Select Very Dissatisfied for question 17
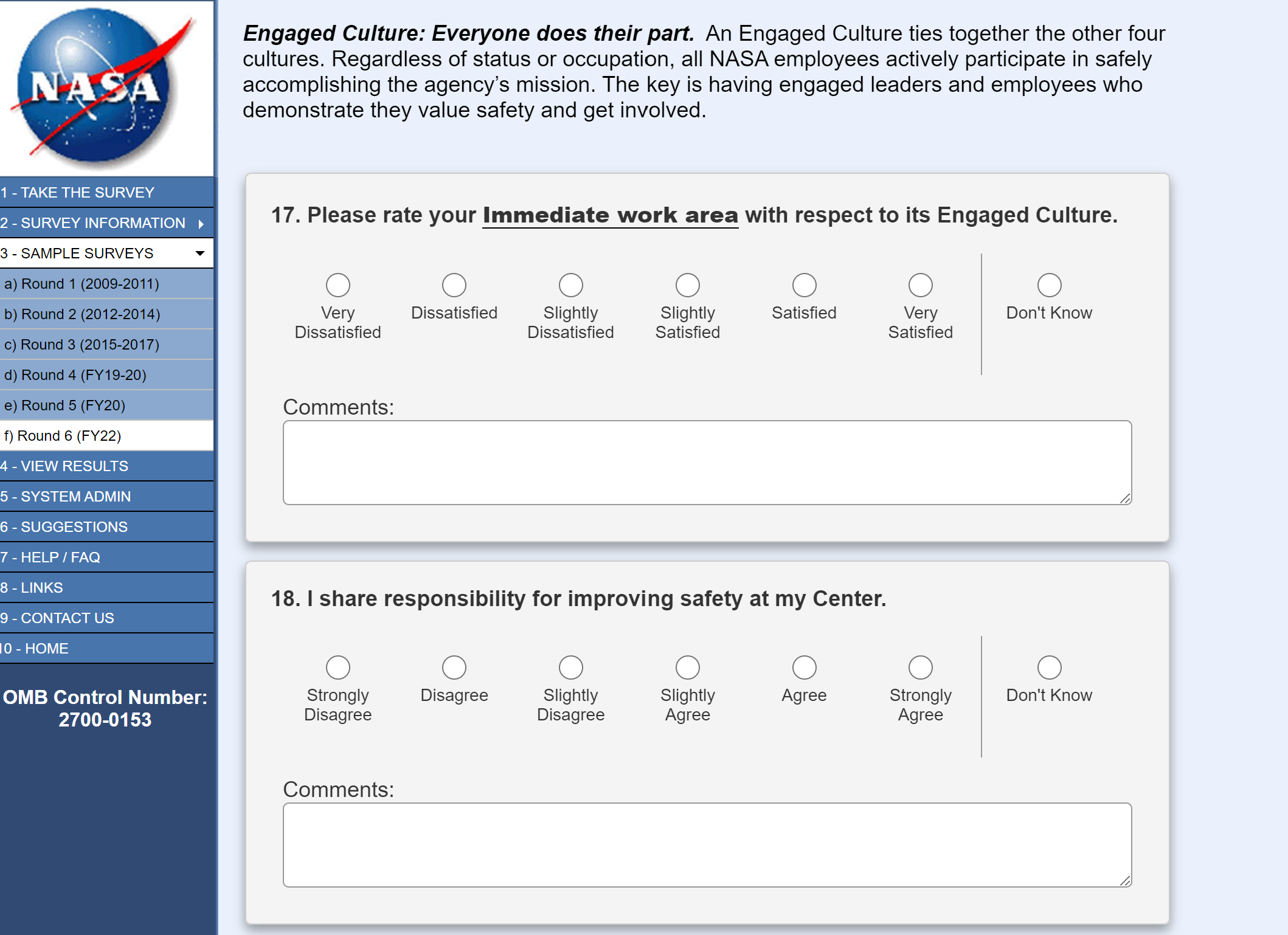 (338, 285)
